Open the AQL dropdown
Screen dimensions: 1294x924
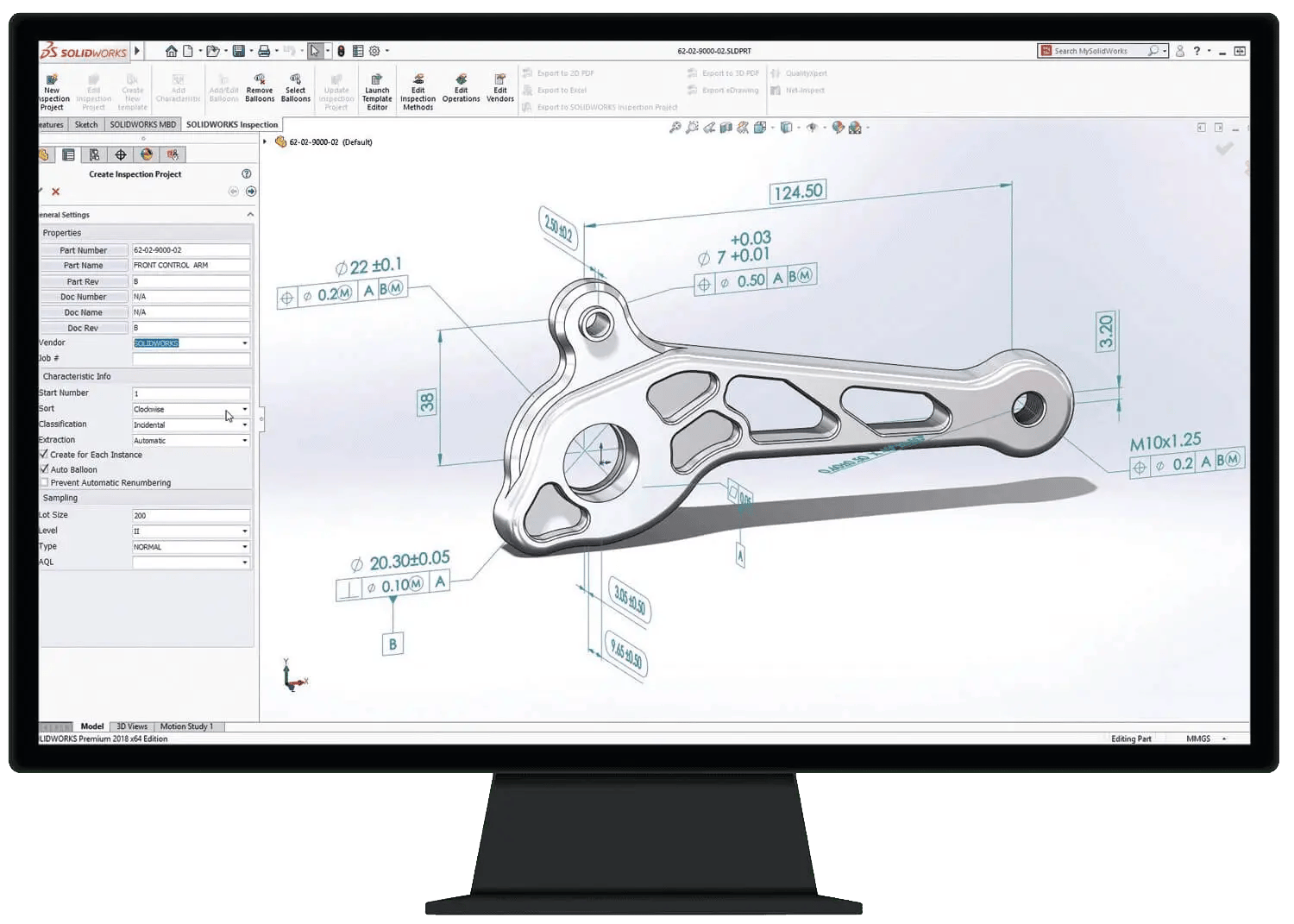click(245, 563)
